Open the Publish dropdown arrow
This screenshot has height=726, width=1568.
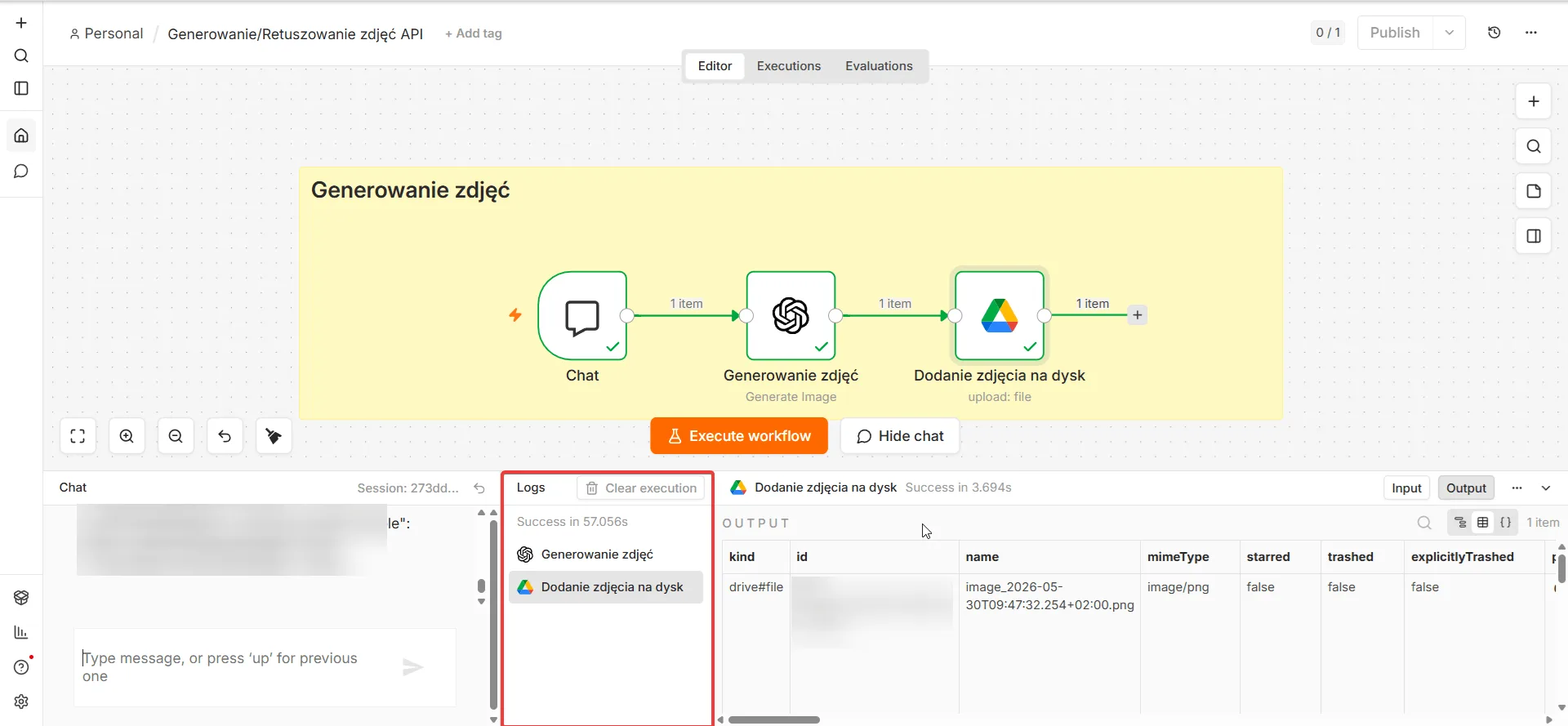[x=1450, y=33]
